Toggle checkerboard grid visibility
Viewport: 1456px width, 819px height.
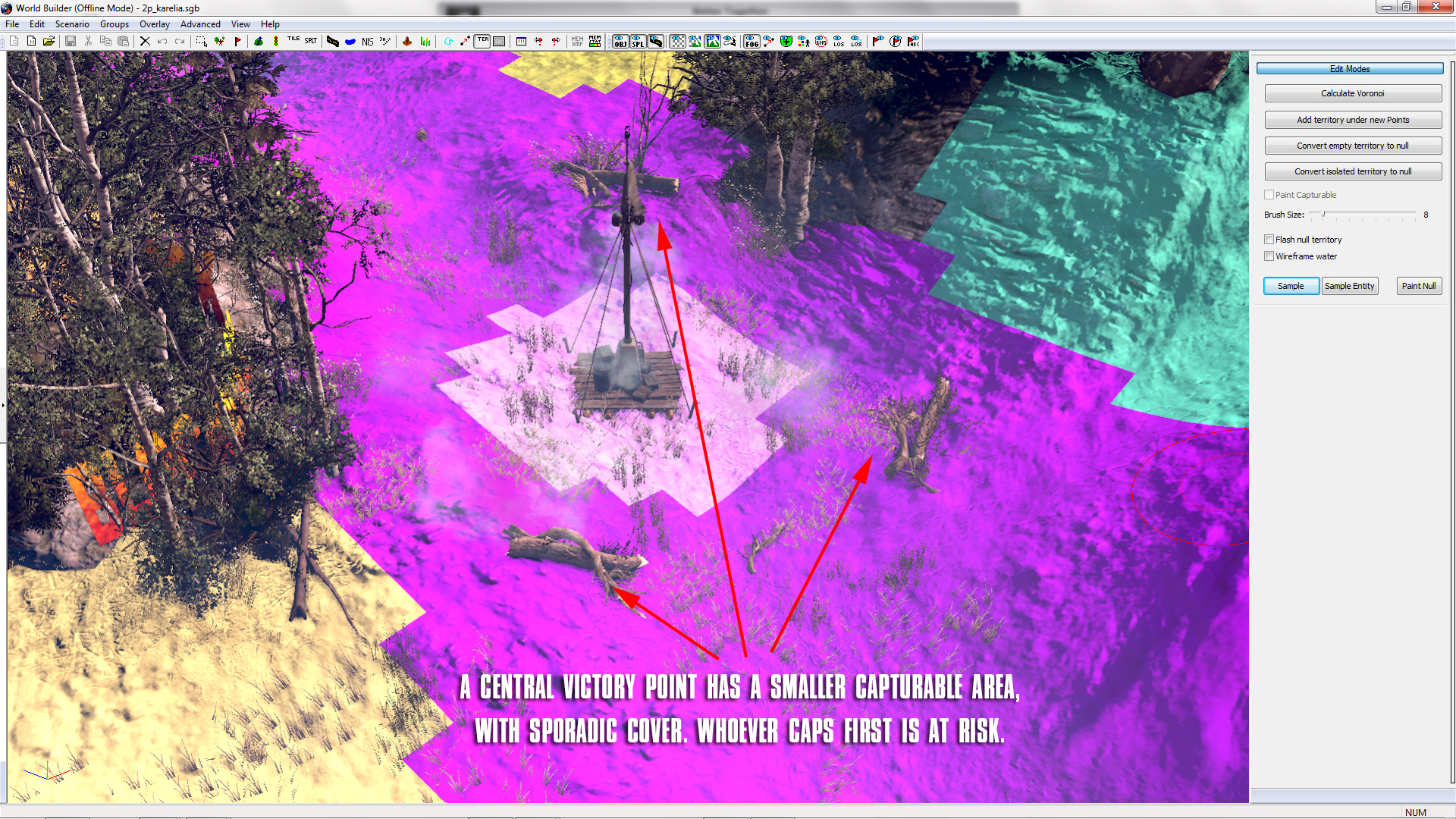click(677, 42)
